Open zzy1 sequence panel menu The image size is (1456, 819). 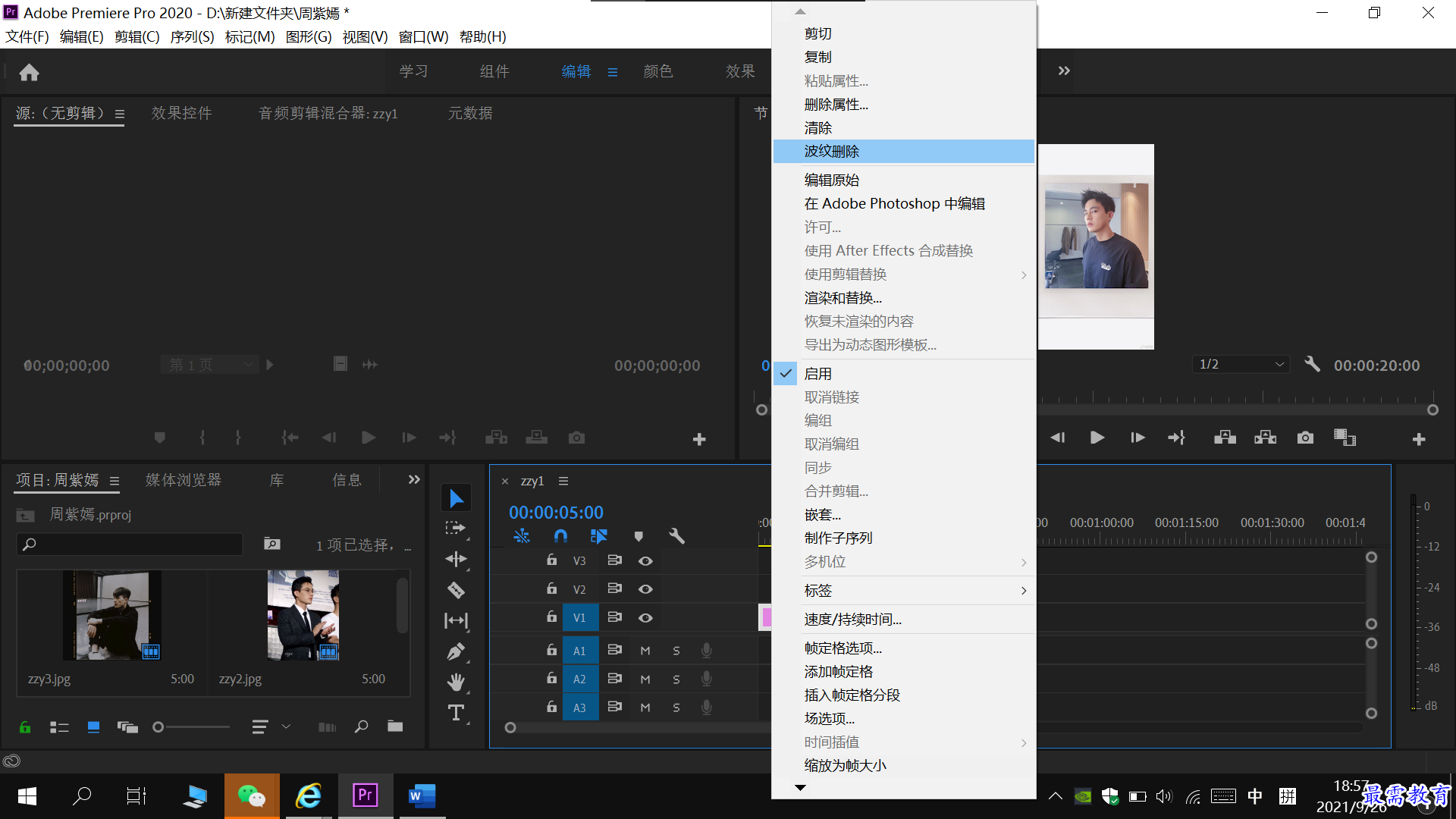click(563, 481)
